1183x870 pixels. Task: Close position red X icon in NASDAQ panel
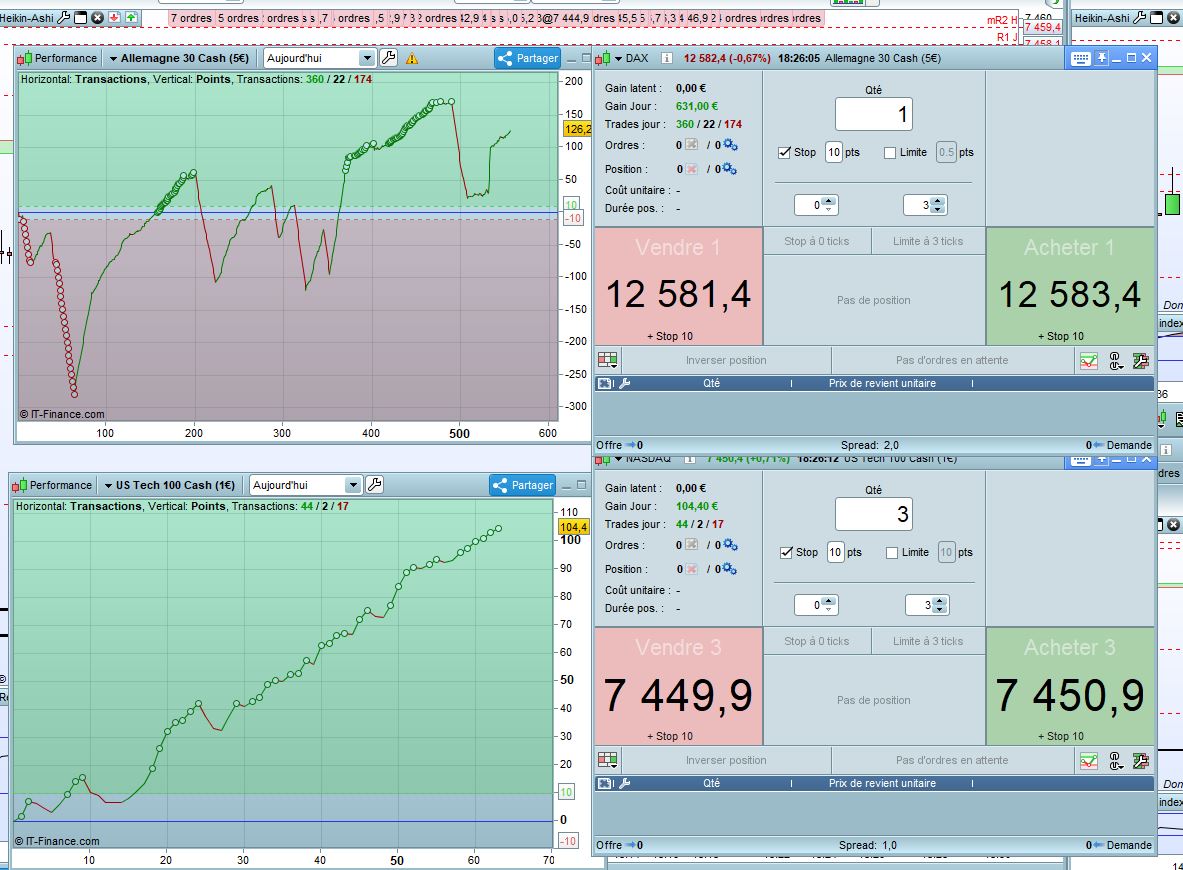[691, 569]
